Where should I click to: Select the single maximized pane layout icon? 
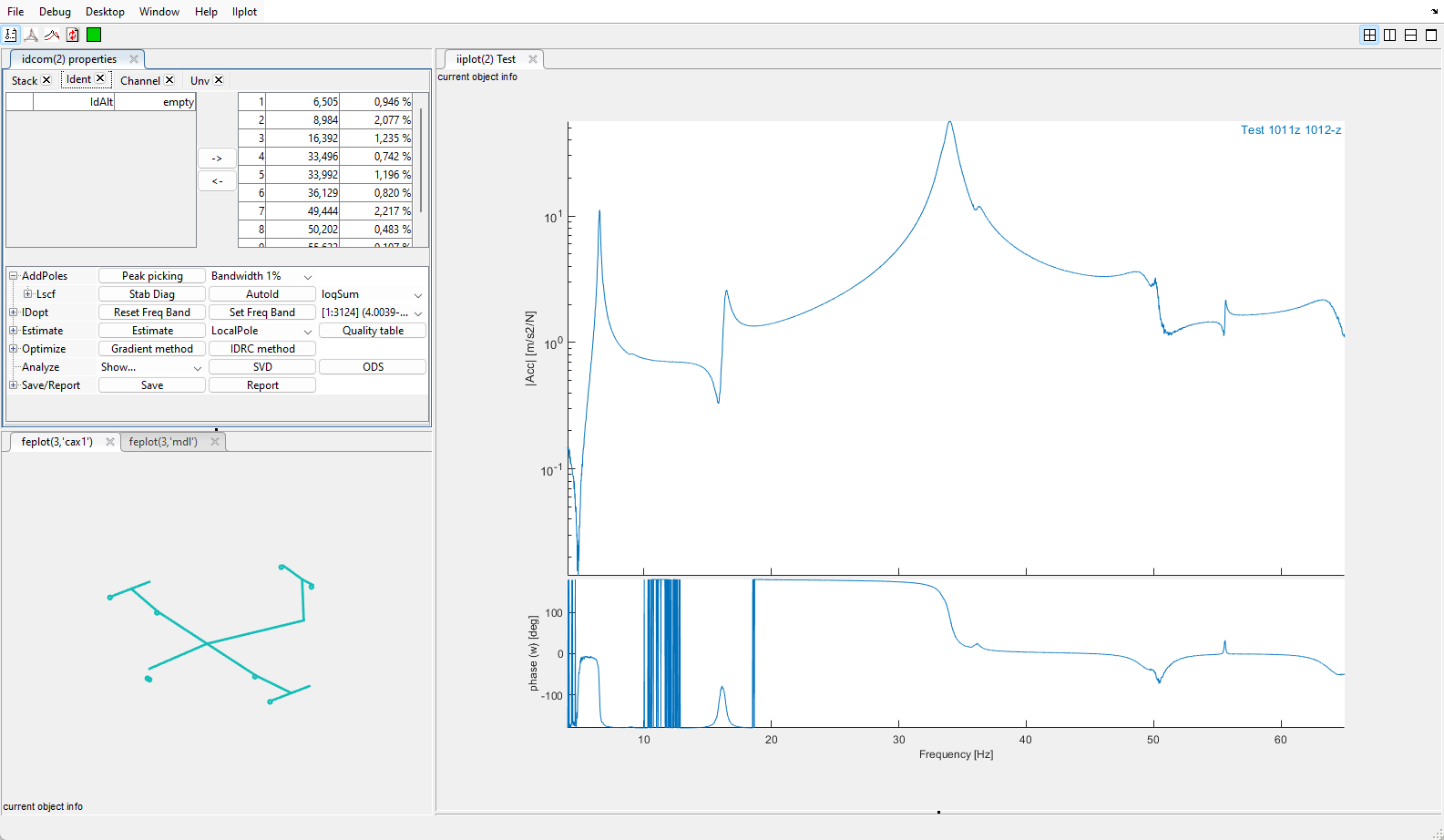1431,36
